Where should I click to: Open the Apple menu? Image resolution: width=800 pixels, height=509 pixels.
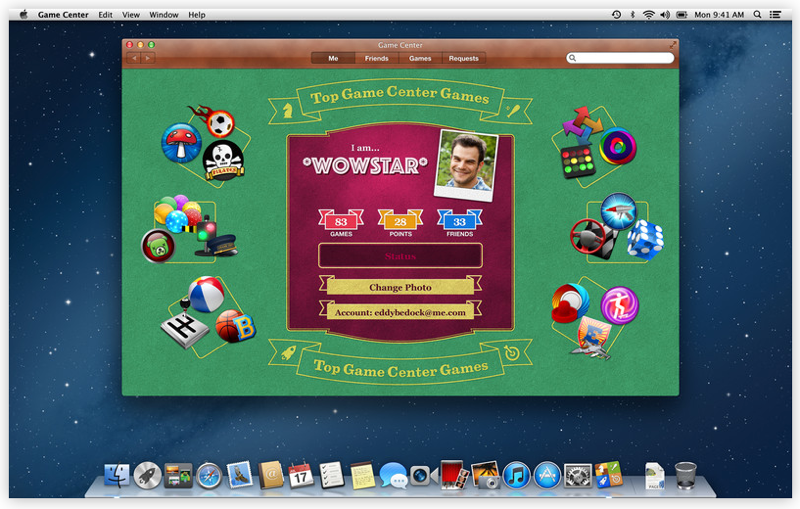(23, 14)
